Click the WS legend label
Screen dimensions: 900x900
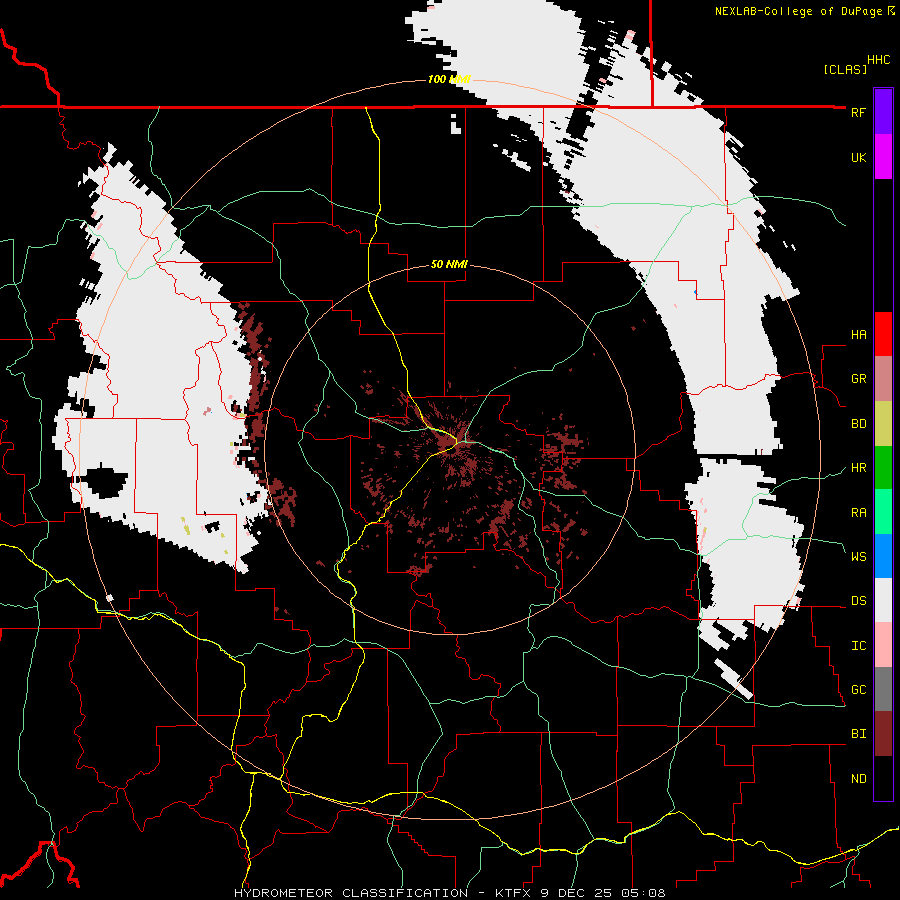pyautogui.click(x=858, y=556)
